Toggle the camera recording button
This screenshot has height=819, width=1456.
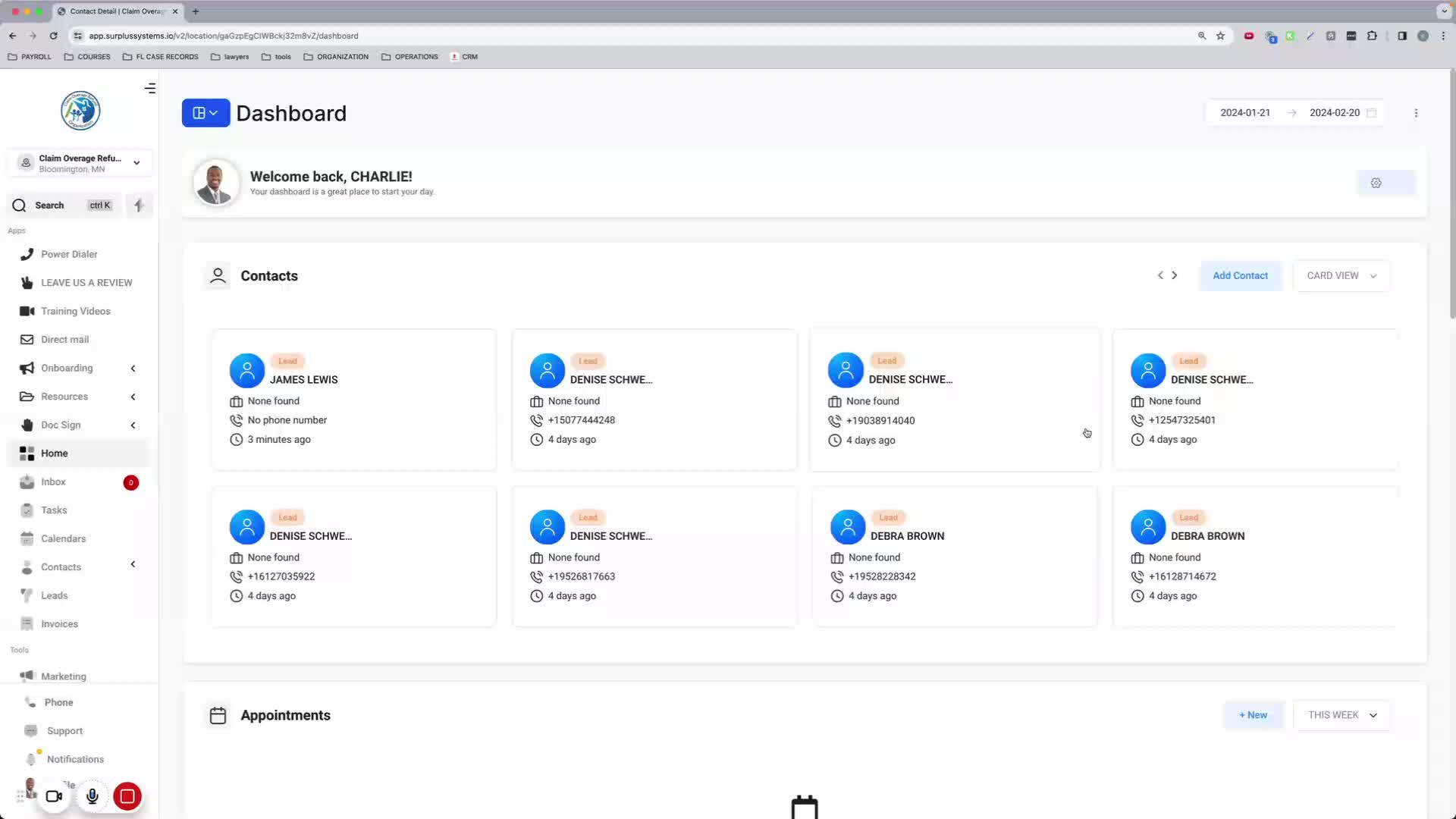click(54, 796)
